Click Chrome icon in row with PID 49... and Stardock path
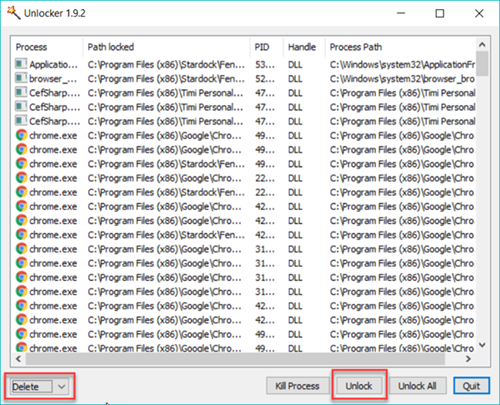Viewport: 500px width, 405px height. [21, 164]
